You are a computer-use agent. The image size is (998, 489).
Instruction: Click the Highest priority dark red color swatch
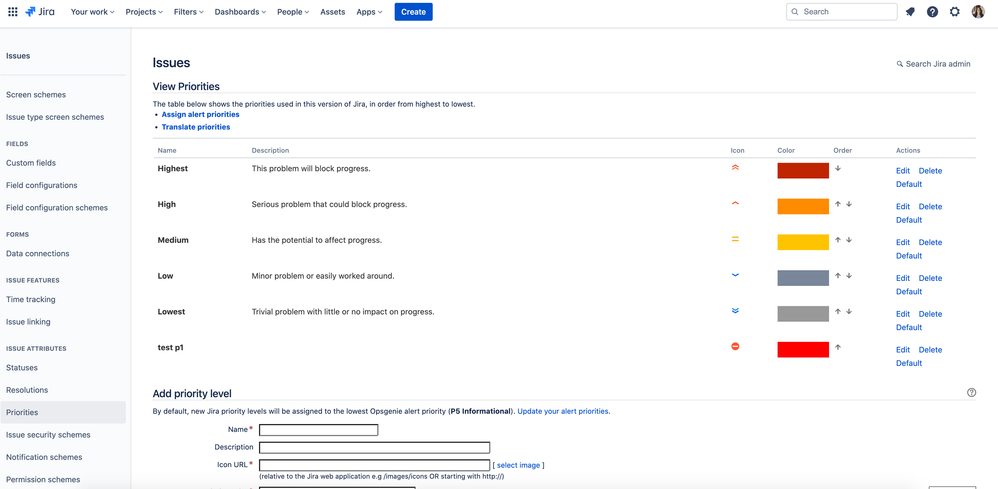[803, 171]
